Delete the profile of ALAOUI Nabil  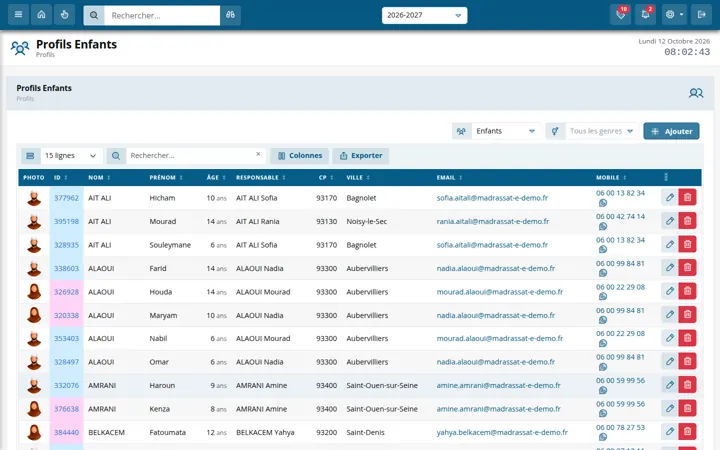pyautogui.click(x=687, y=338)
